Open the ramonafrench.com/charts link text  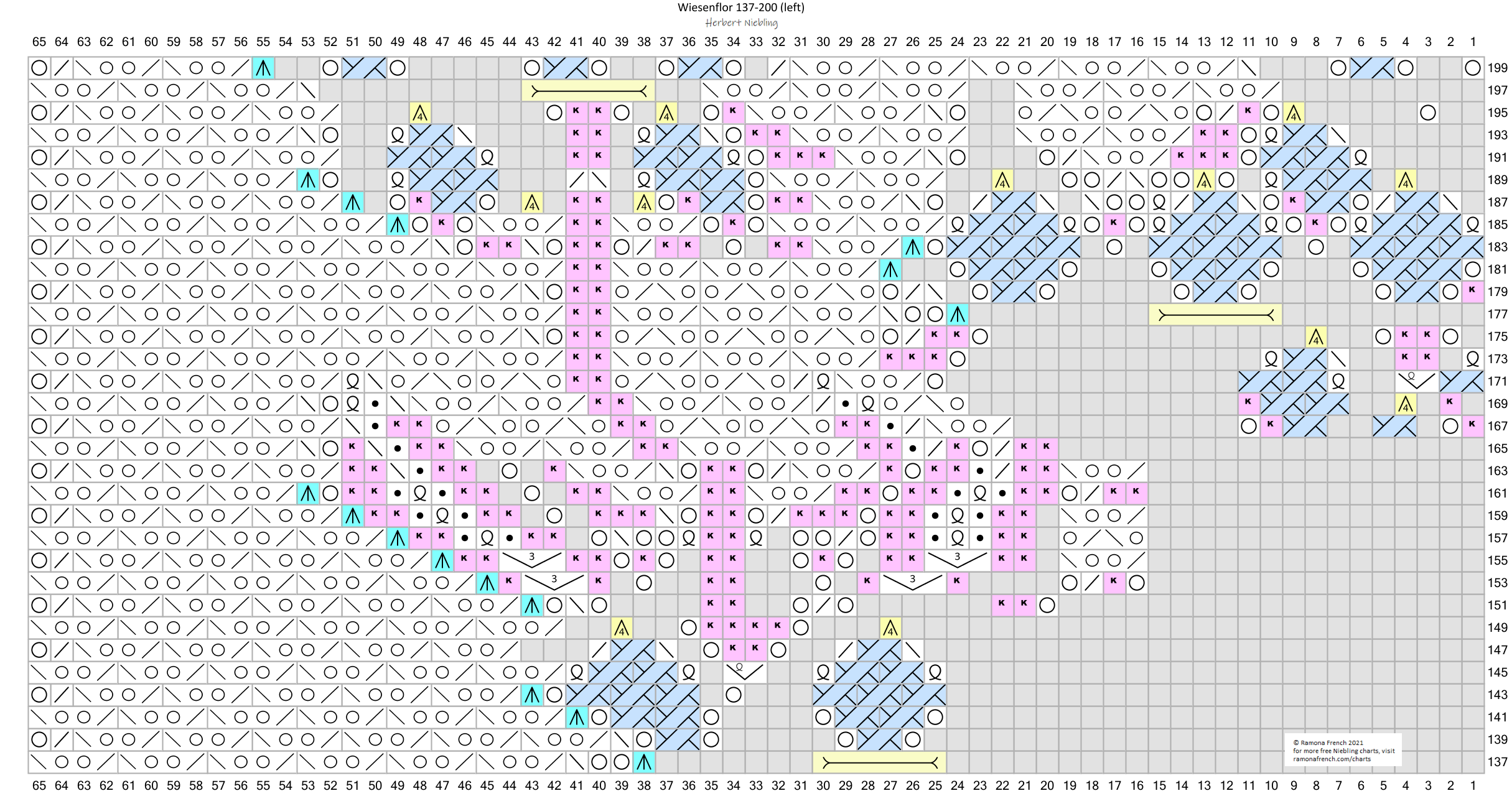click(x=1332, y=759)
